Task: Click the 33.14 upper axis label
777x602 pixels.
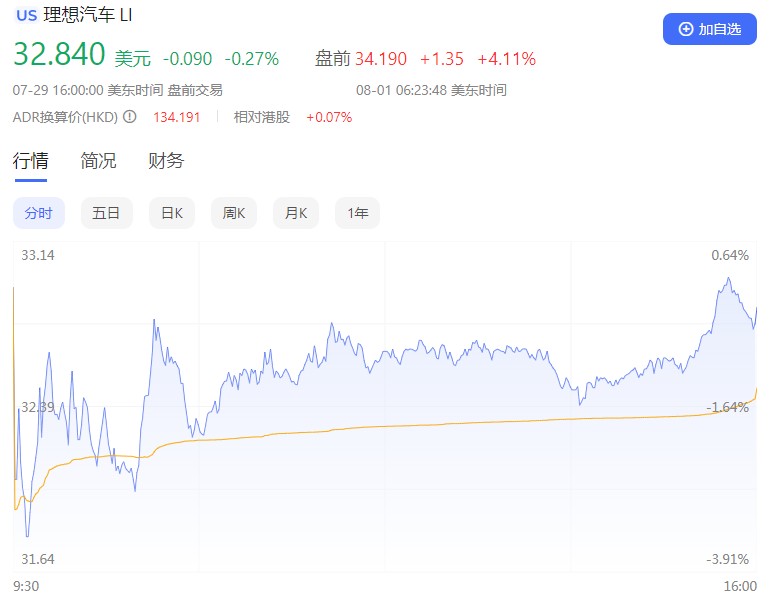Action: point(38,255)
